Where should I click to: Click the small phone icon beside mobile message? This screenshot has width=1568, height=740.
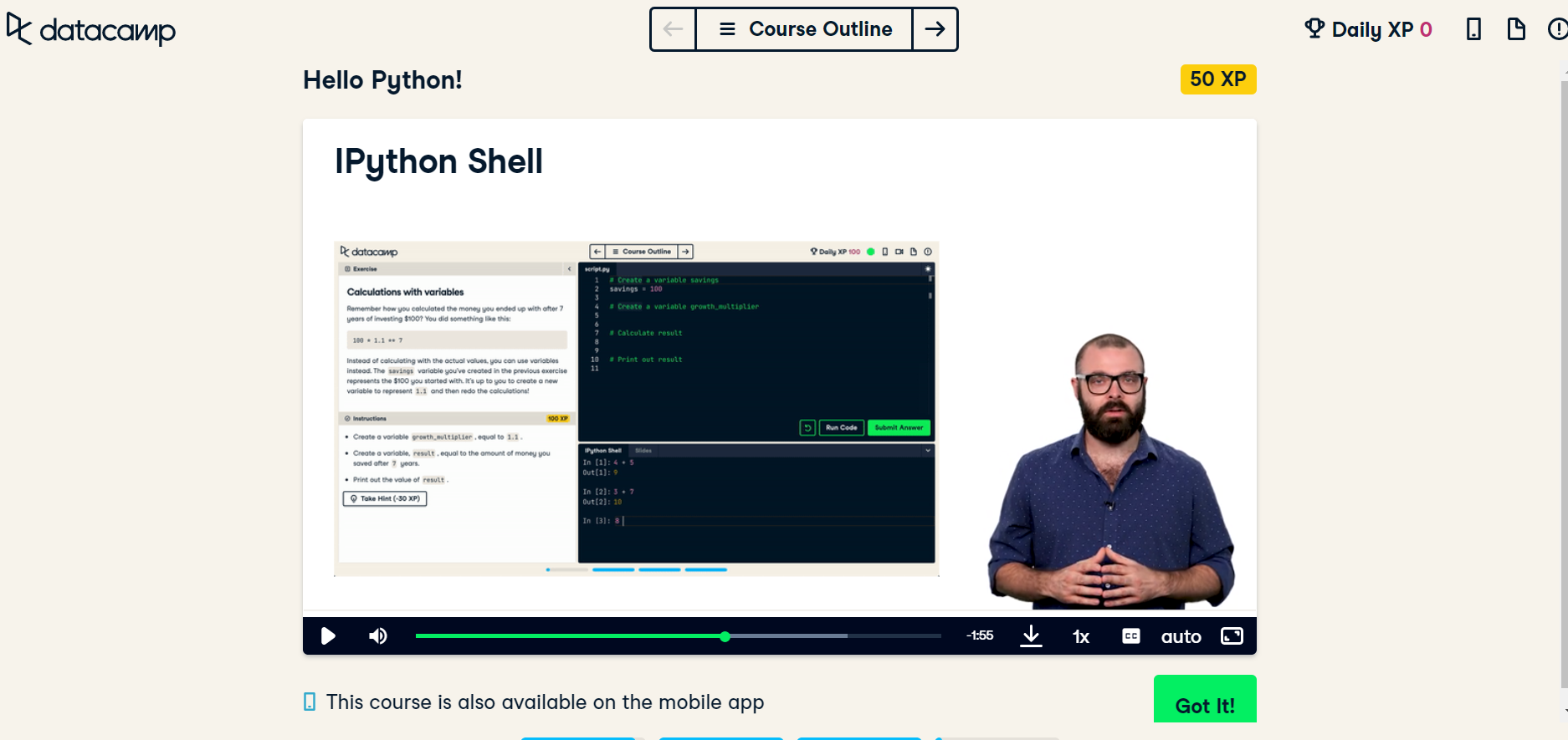[x=310, y=702]
